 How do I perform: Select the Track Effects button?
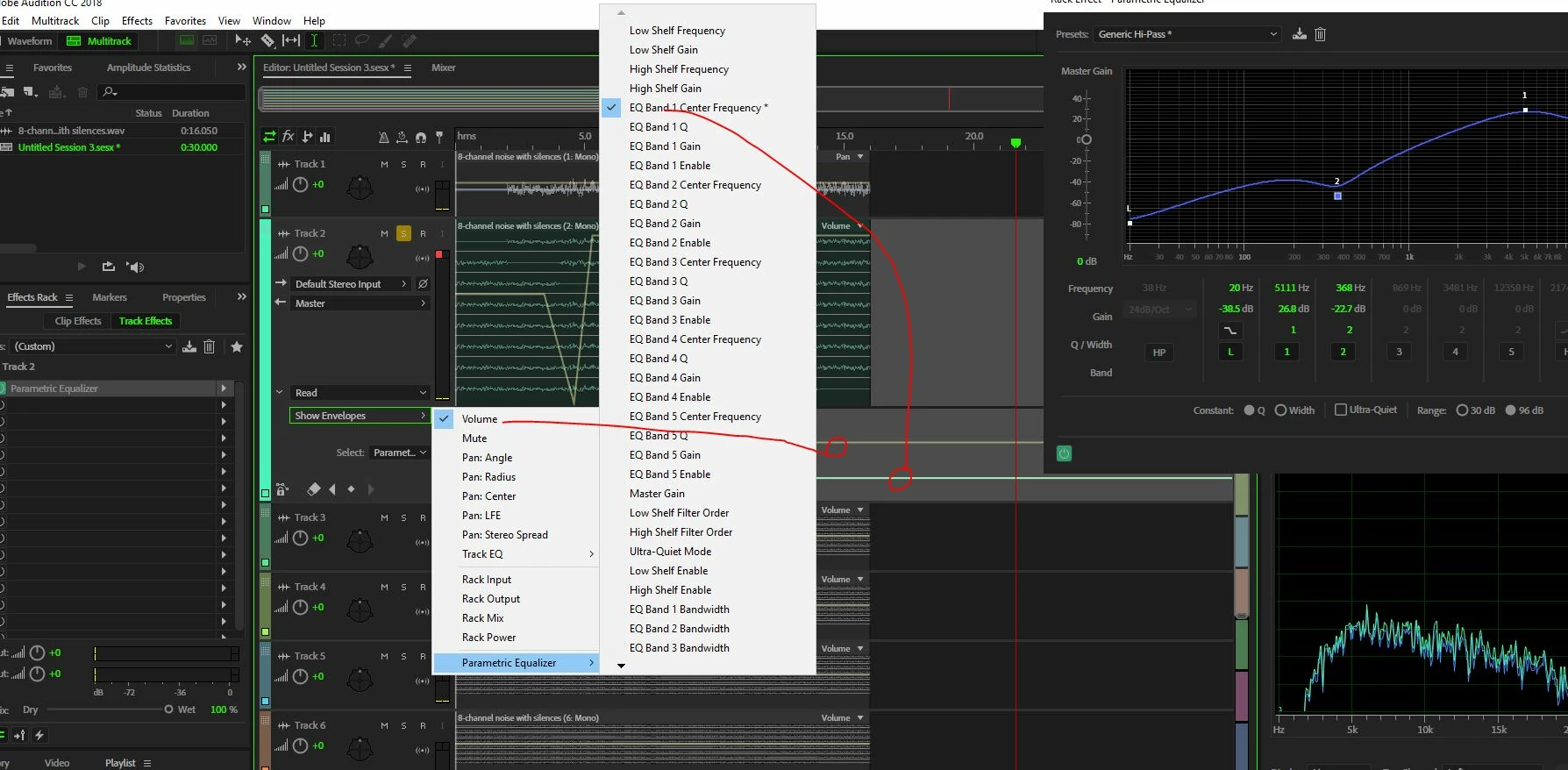[x=146, y=321]
